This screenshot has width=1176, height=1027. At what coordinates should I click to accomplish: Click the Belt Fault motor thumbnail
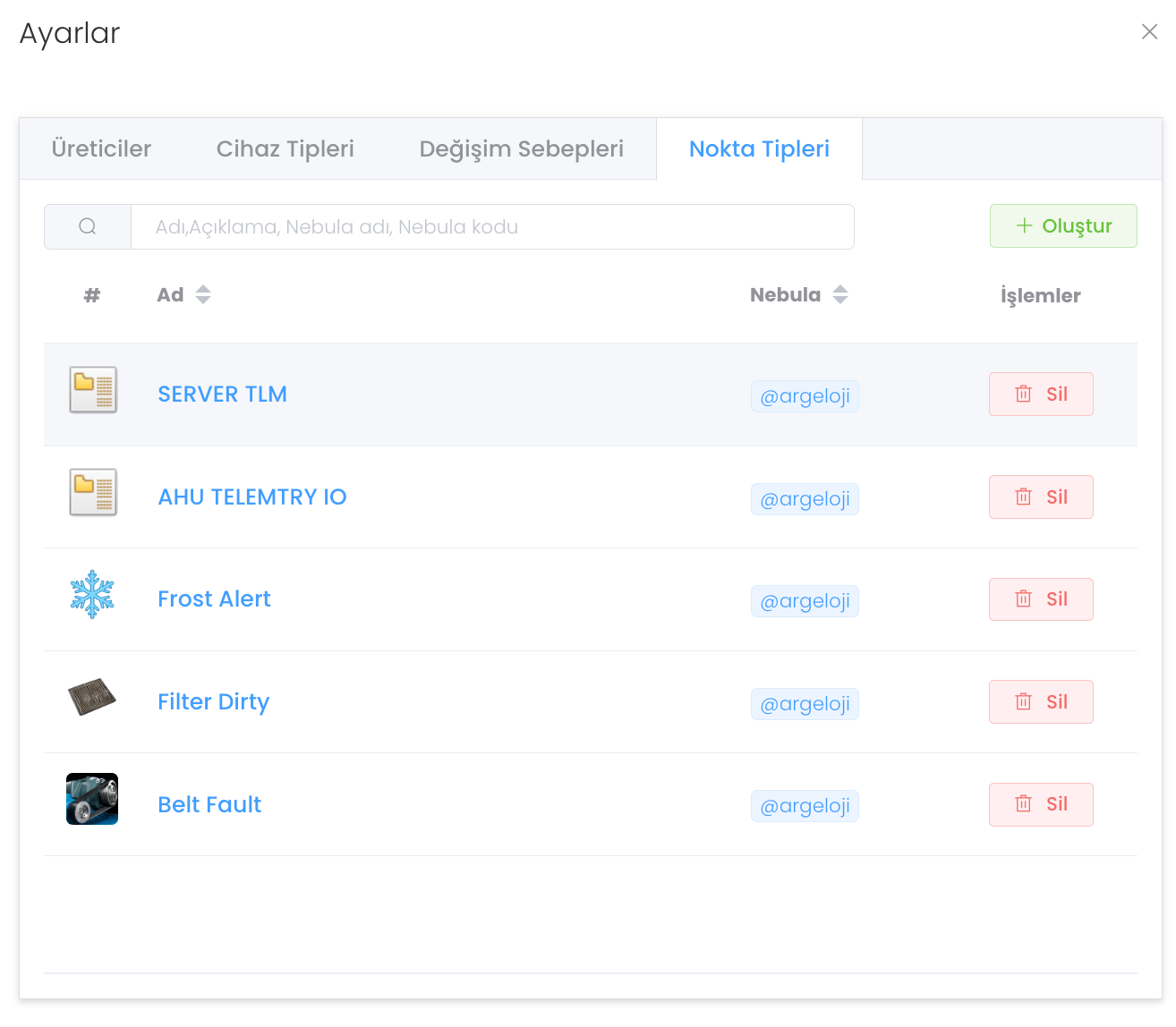tap(92, 799)
